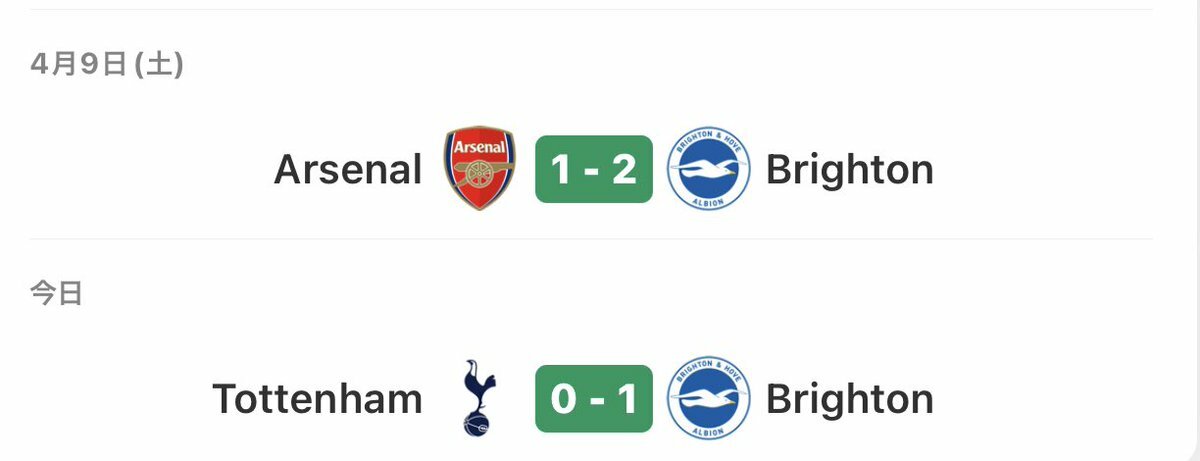The image size is (1200, 461).
Task: Click the digit 1 in today's Brighton score
Action: pyautogui.click(x=628, y=400)
